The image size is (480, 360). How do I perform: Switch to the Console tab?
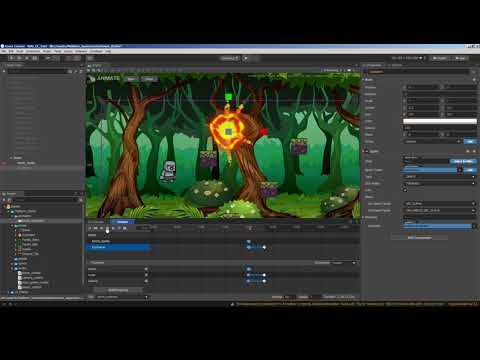(x=96, y=222)
